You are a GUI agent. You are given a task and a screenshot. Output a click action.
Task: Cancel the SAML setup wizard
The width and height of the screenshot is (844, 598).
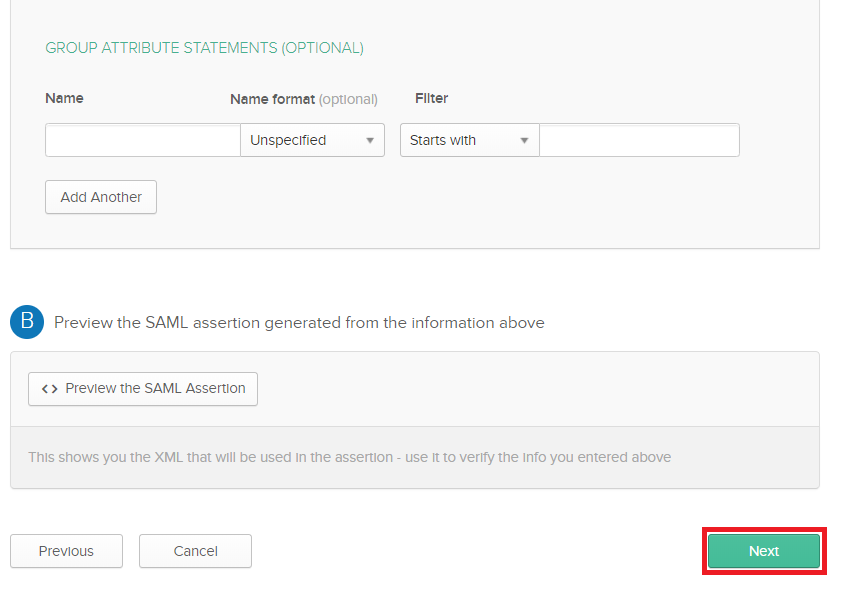tap(195, 551)
